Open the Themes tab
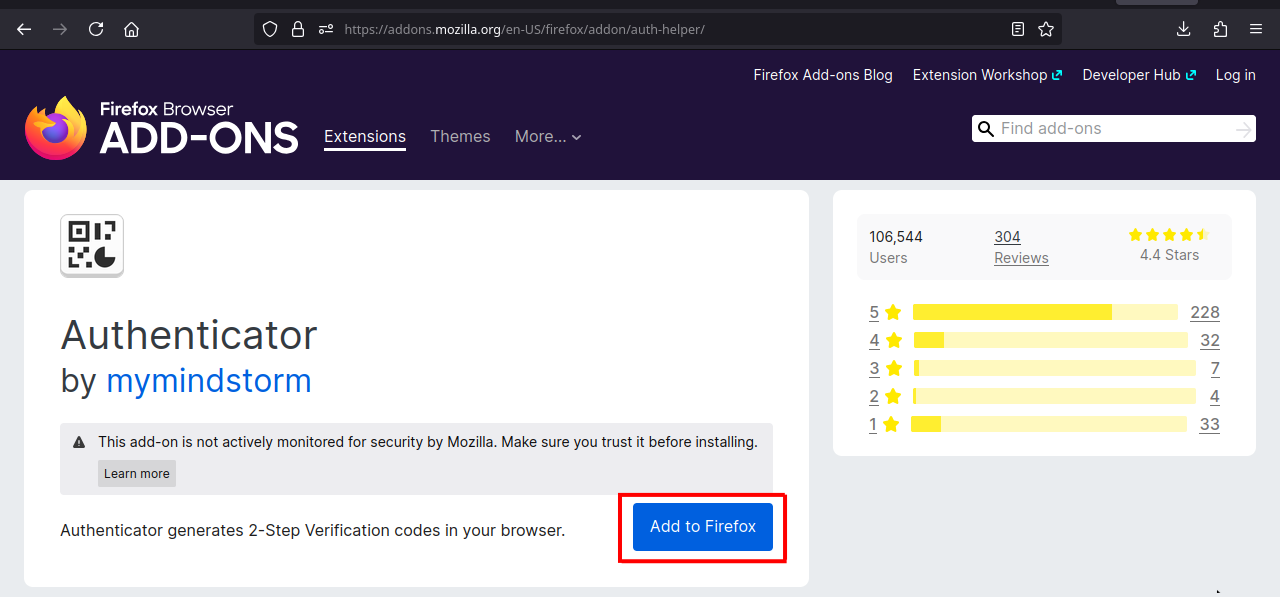Screen dimensions: 1280x597 tap(460, 136)
